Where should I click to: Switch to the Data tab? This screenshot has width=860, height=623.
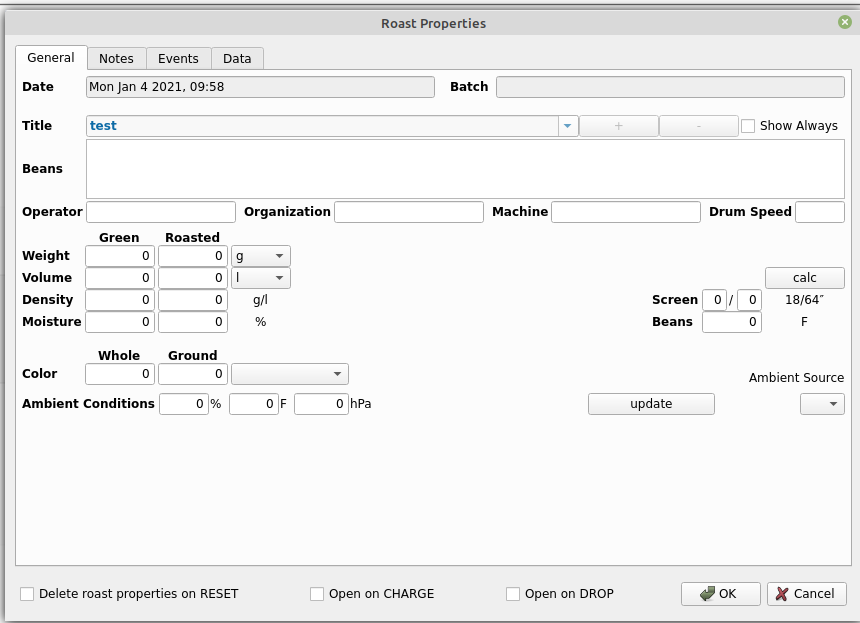pos(237,58)
